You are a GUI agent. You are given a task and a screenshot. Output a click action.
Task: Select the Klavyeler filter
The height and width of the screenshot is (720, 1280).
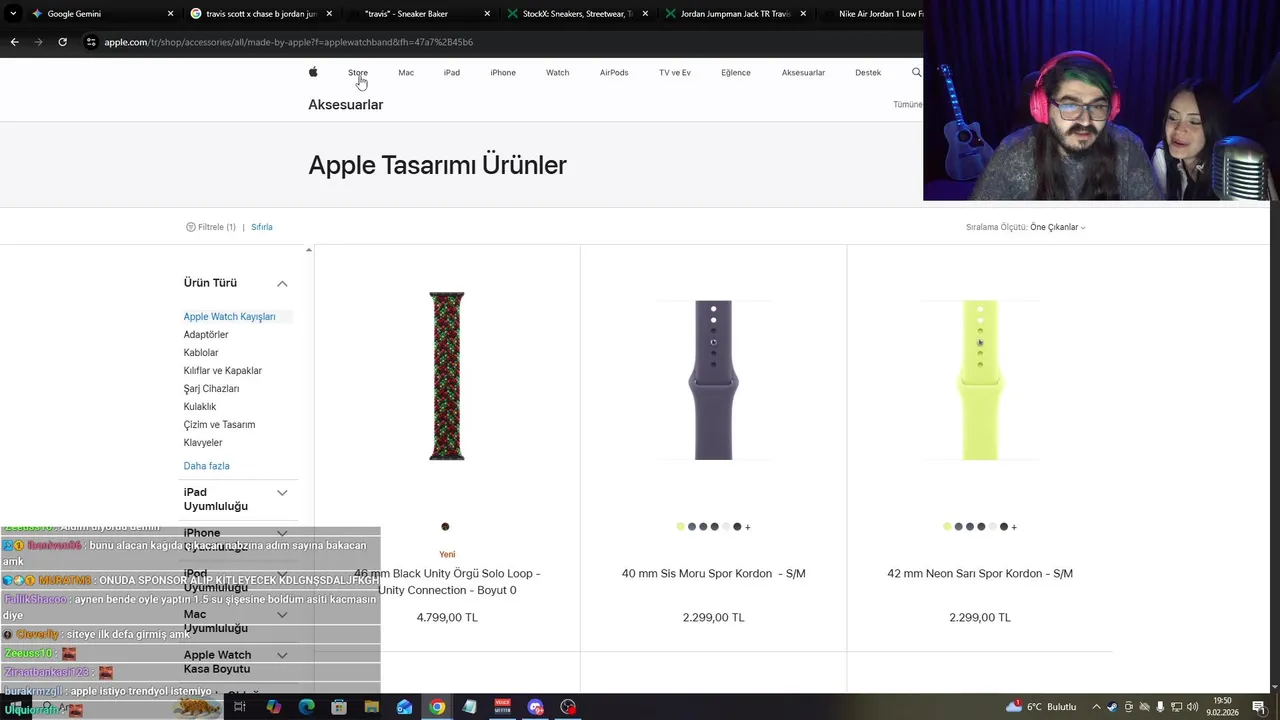pos(203,443)
